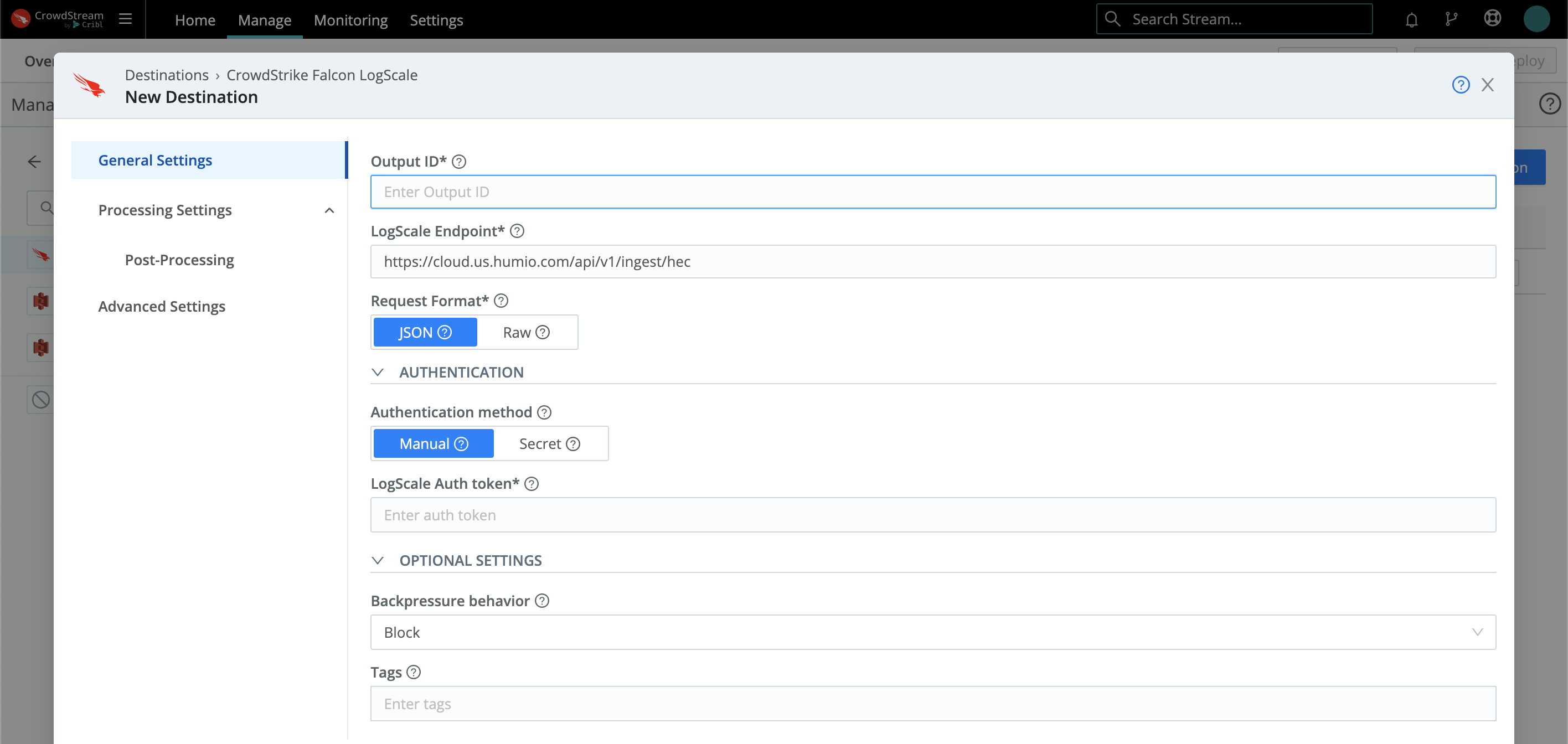Image resolution: width=1568 pixels, height=744 pixels.
Task: Open the user avatar menu
Action: pos(1536,19)
